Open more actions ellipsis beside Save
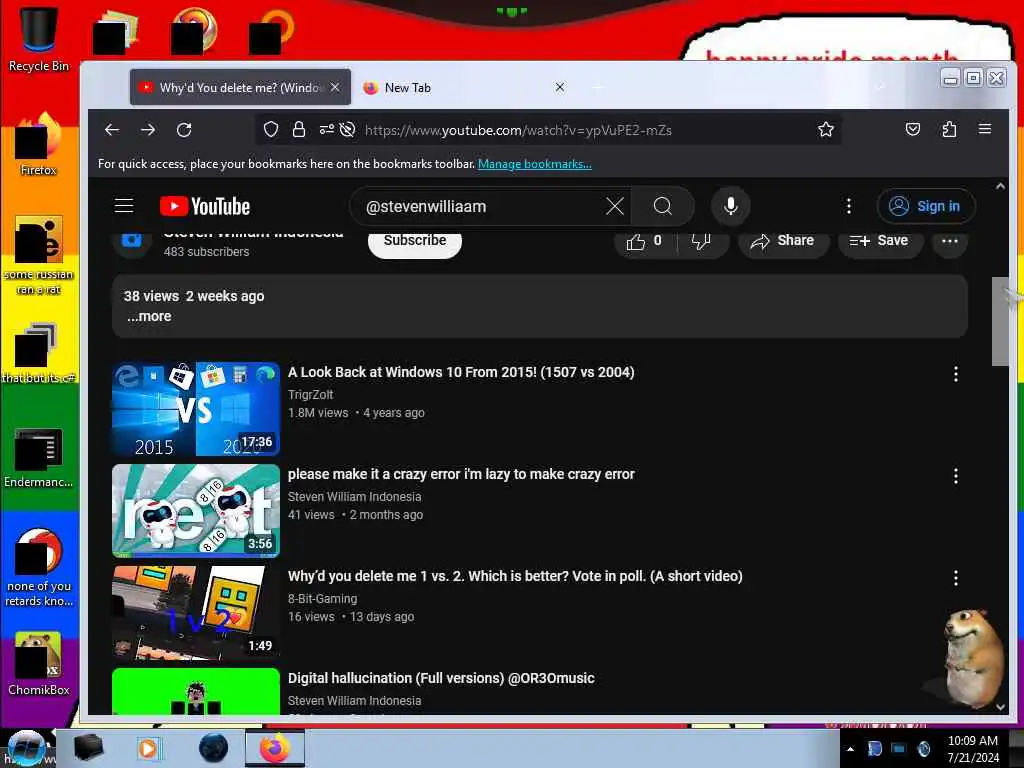This screenshot has height=768, width=1024. coord(950,241)
